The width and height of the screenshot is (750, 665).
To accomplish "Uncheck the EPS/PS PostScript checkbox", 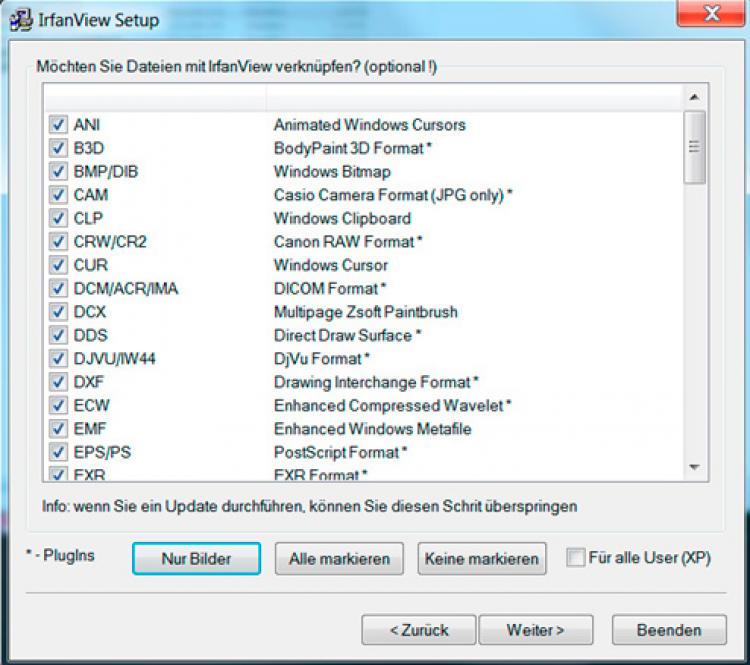I will tap(58, 453).
